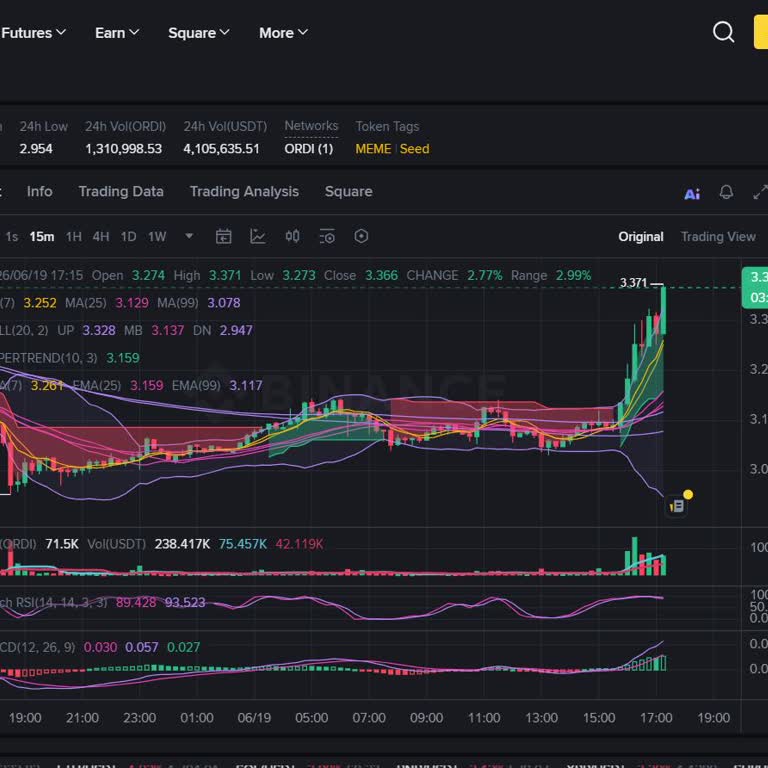Click the CHANGE value 2.77%
Image resolution: width=768 pixels, height=768 pixels.
[x=484, y=276]
